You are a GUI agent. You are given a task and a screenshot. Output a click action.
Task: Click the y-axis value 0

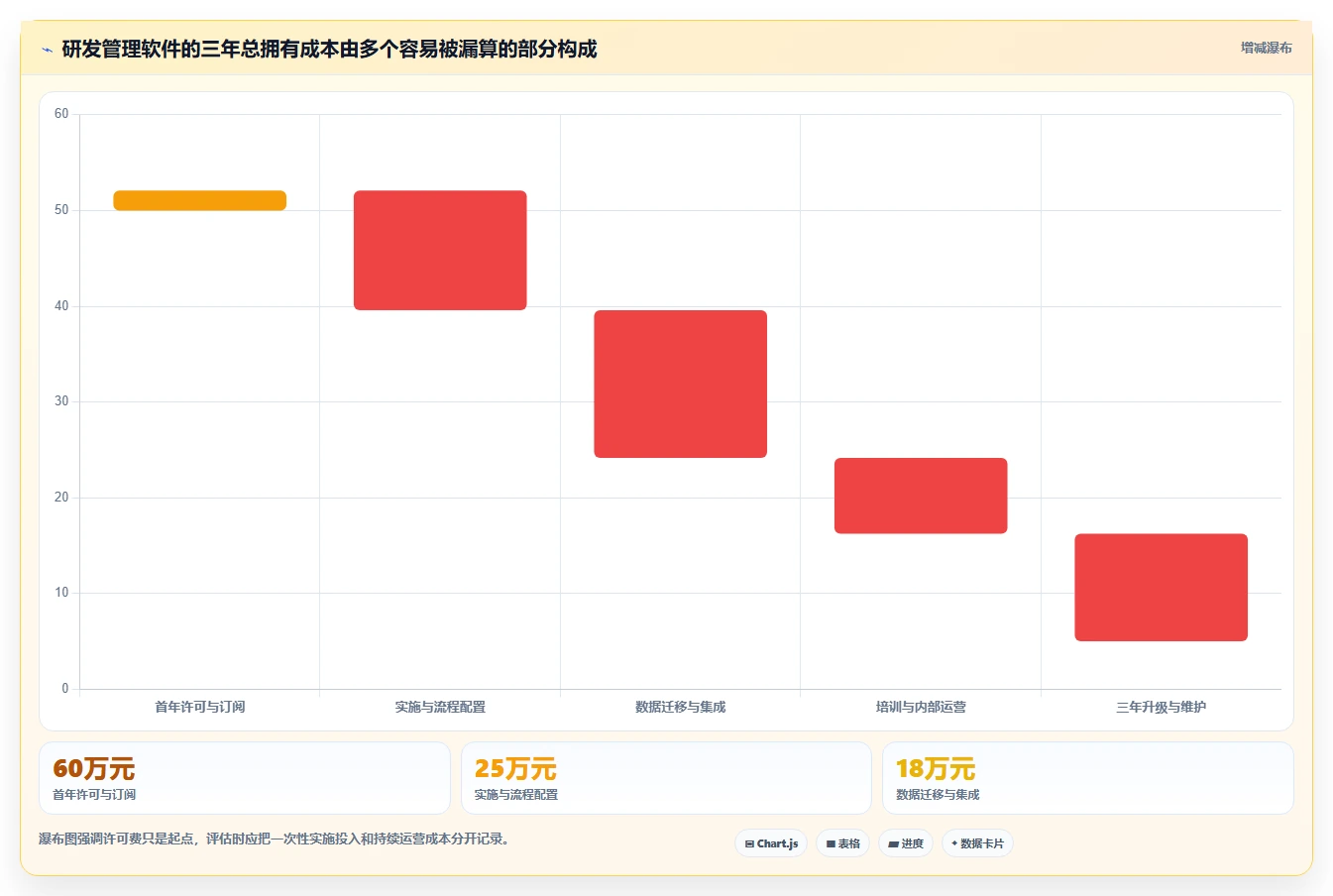(x=65, y=689)
